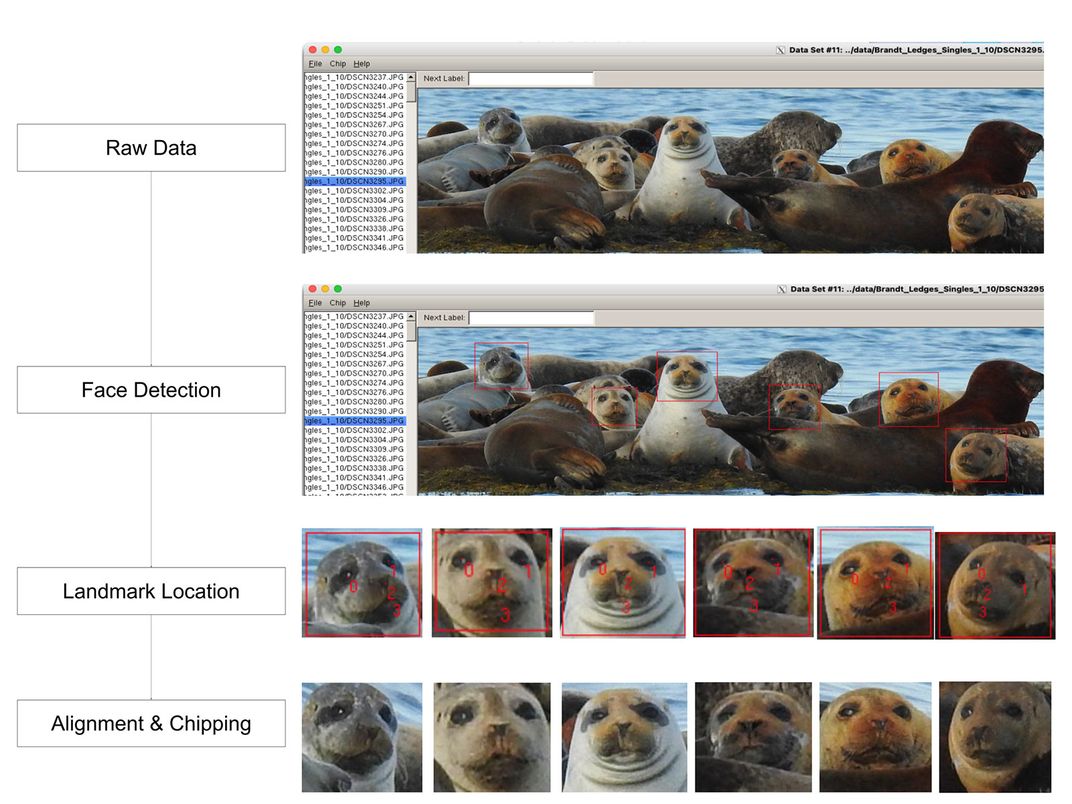Click X11 icon in Raw Data title bar
The height and width of the screenshot is (804, 1072).
(x=780, y=50)
